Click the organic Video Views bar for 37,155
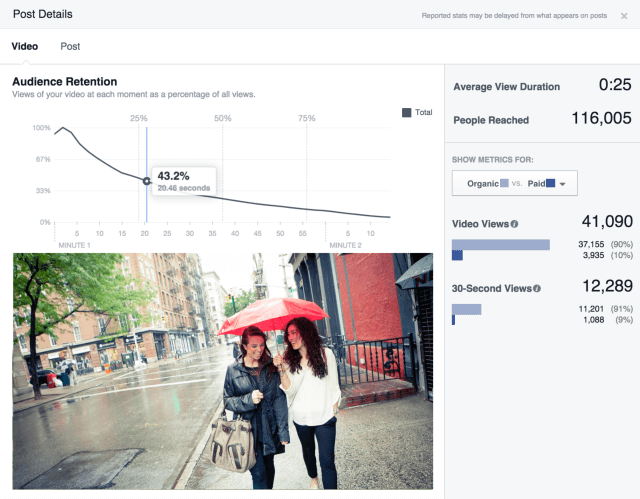The height and width of the screenshot is (499, 640). click(500, 244)
